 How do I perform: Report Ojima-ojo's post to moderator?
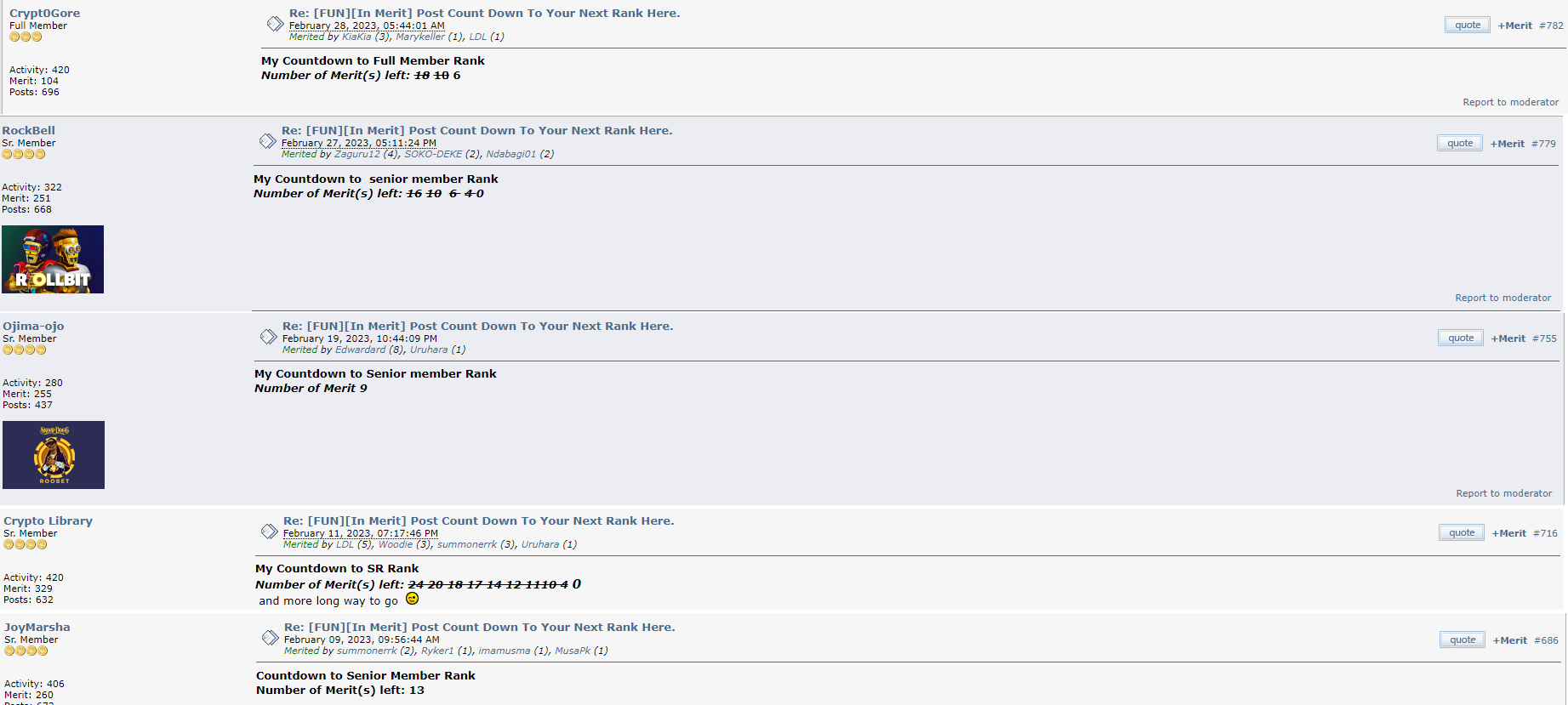[x=1503, y=493]
